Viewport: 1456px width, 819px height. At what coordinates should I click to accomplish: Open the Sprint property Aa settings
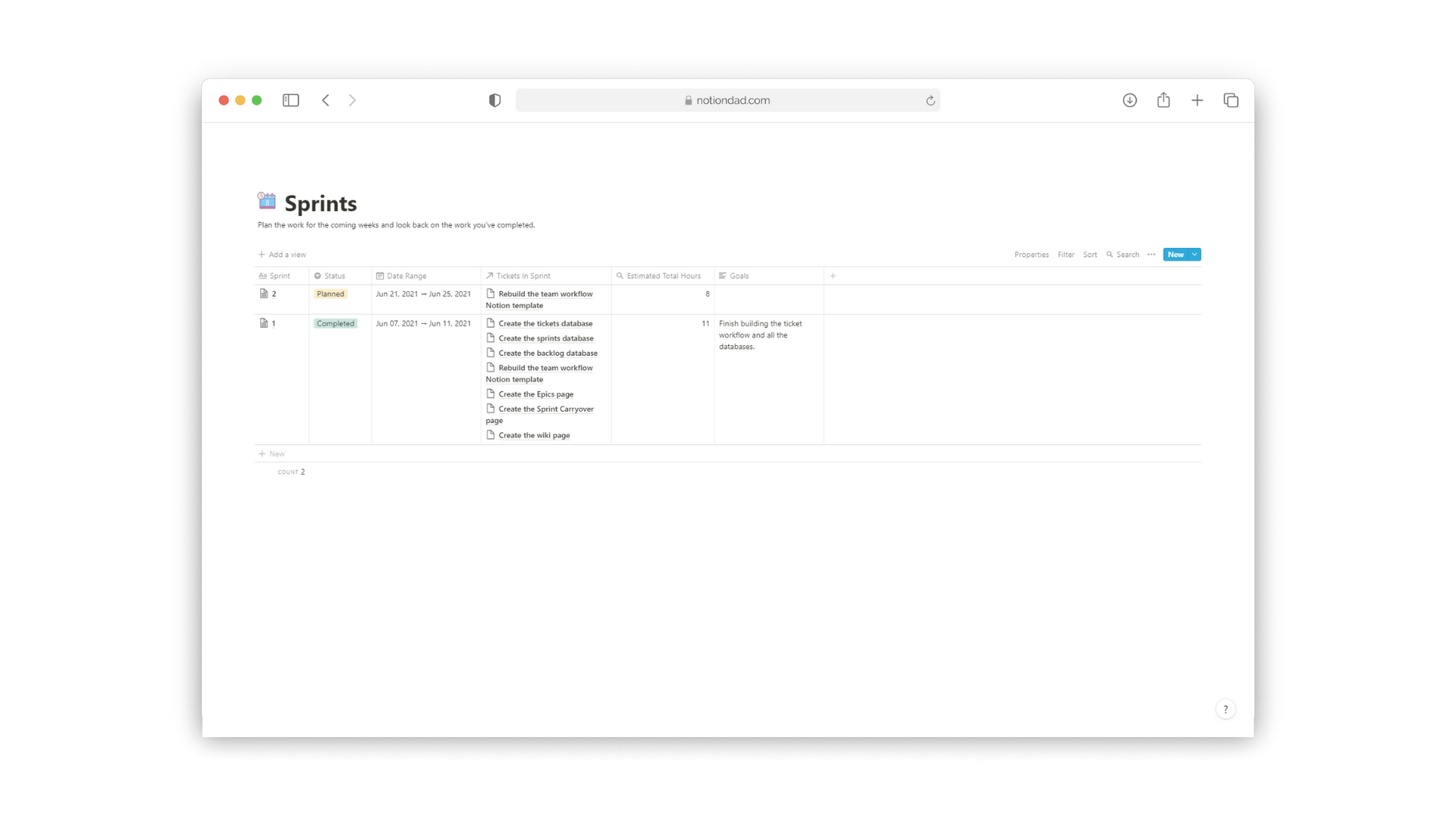(x=263, y=276)
